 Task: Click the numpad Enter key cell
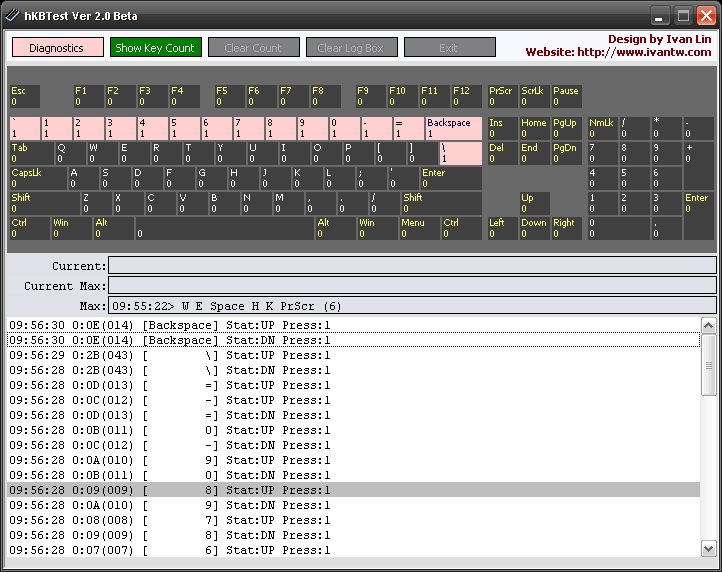pyautogui.click(x=699, y=215)
